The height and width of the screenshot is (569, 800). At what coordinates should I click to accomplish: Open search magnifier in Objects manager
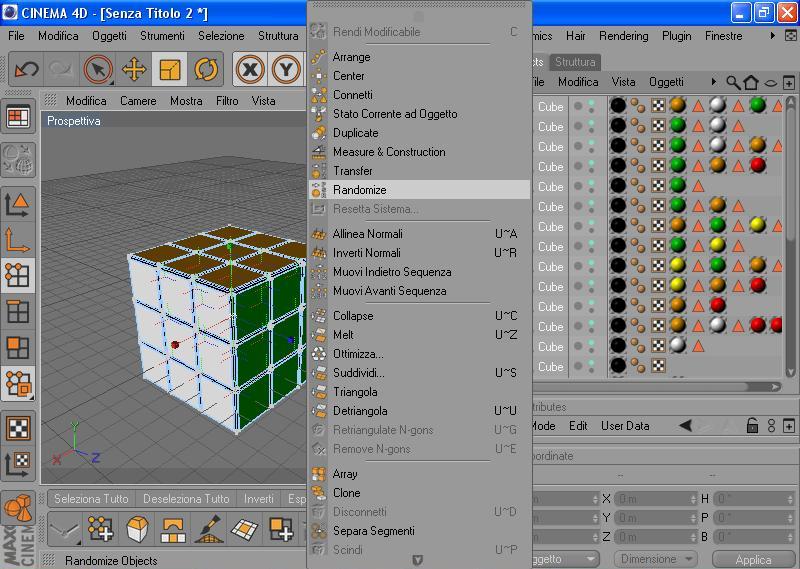(x=733, y=82)
